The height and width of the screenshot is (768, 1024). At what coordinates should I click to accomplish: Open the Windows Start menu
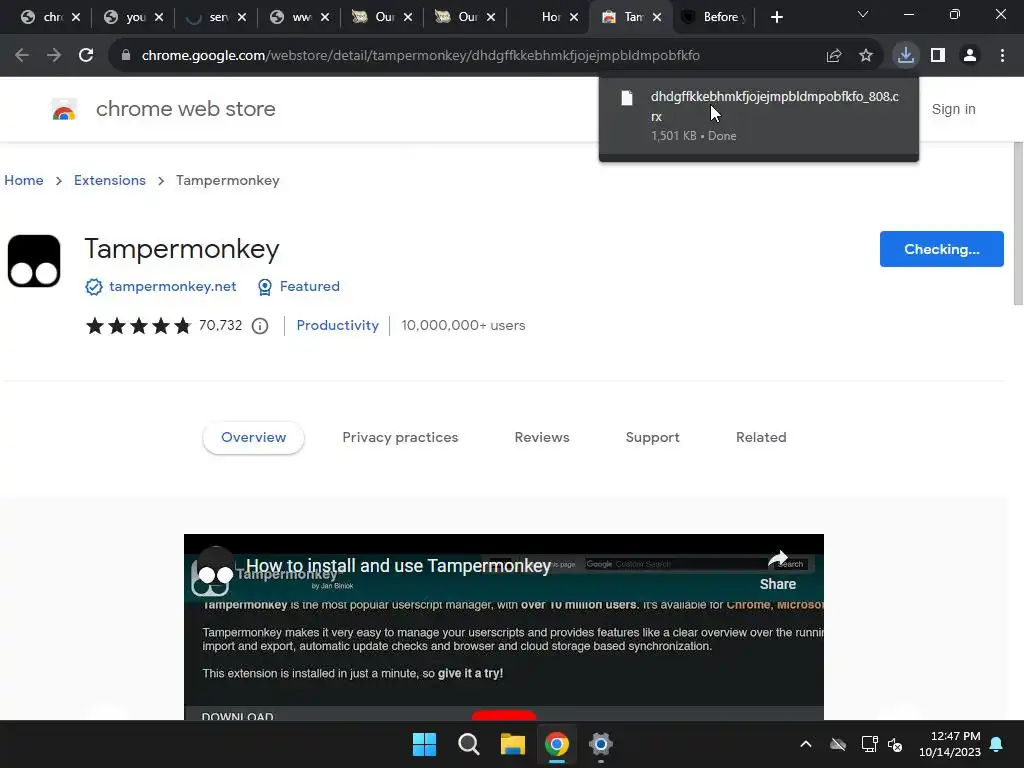point(424,744)
